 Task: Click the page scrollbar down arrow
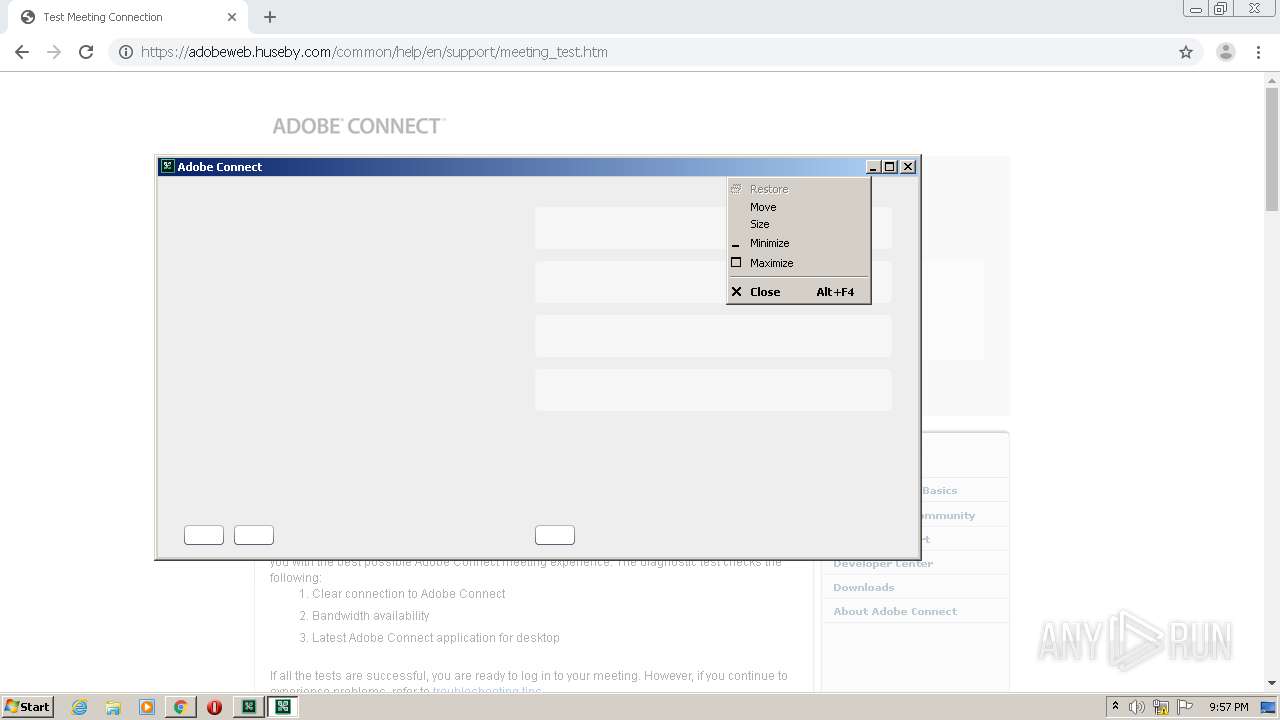(x=1272, y=683)
